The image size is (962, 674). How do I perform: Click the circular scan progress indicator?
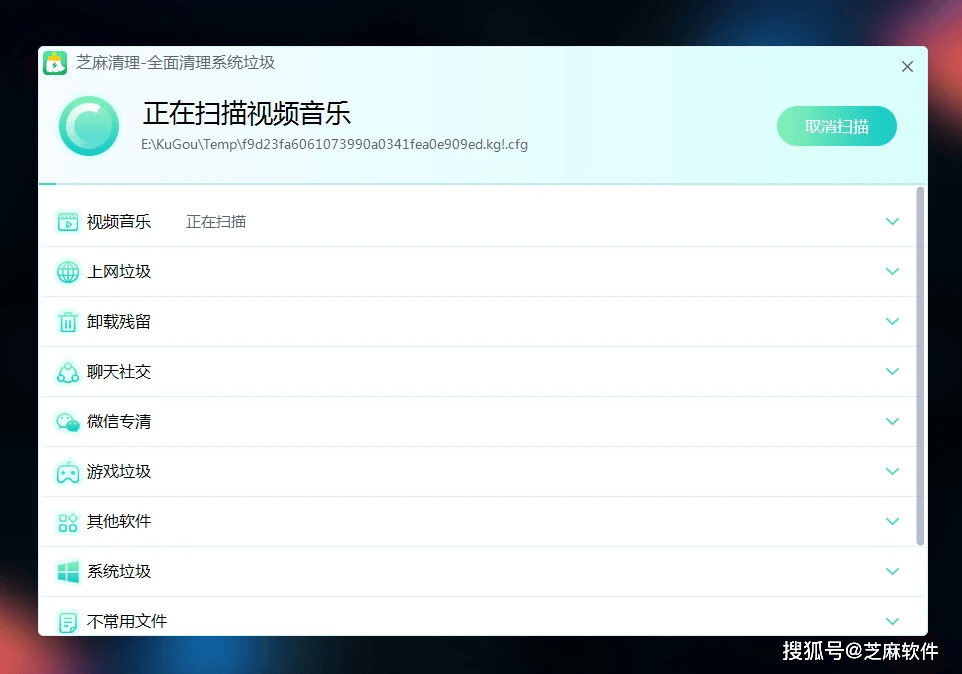tap(88, 125)
